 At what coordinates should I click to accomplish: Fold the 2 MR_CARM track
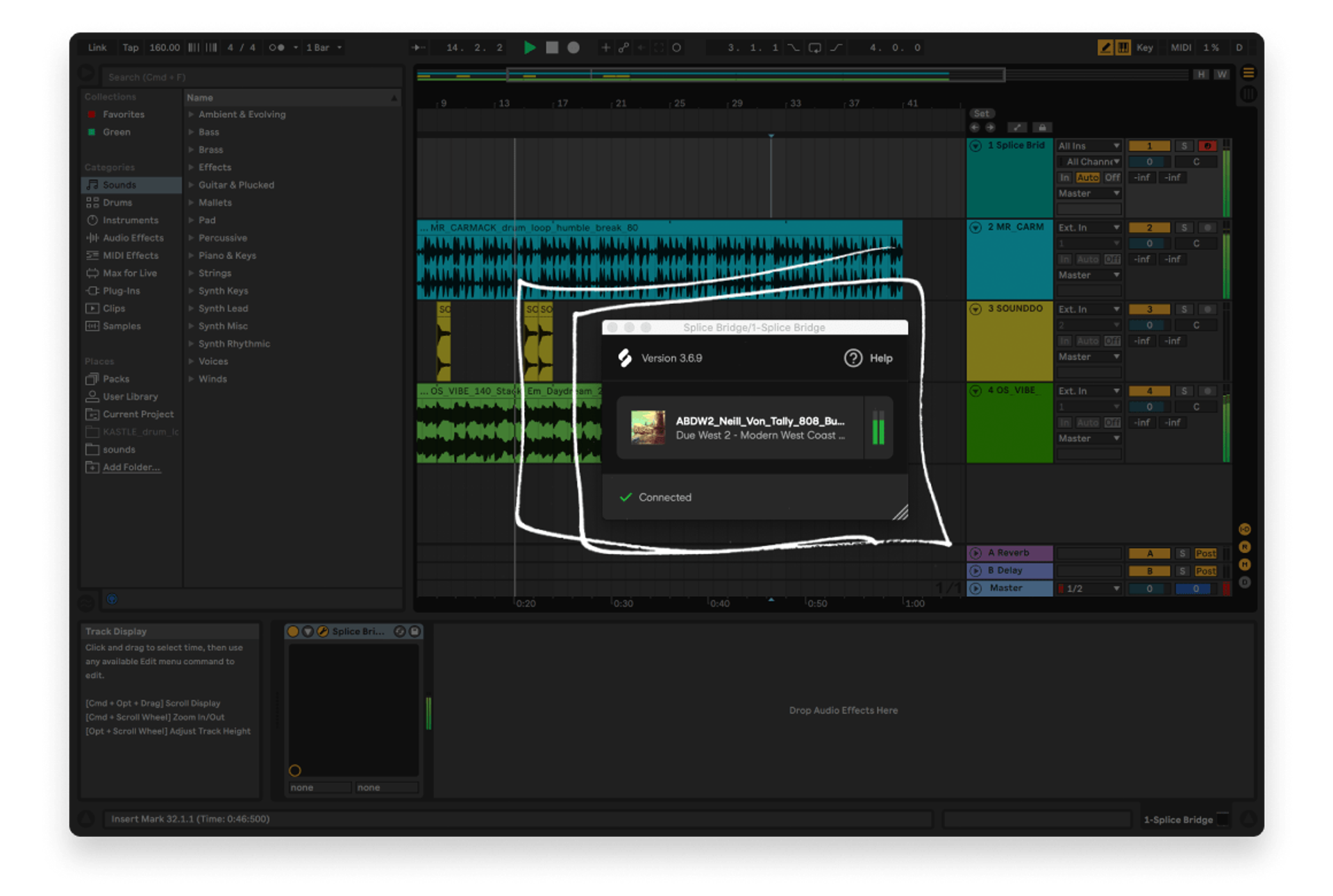[975, 228]
